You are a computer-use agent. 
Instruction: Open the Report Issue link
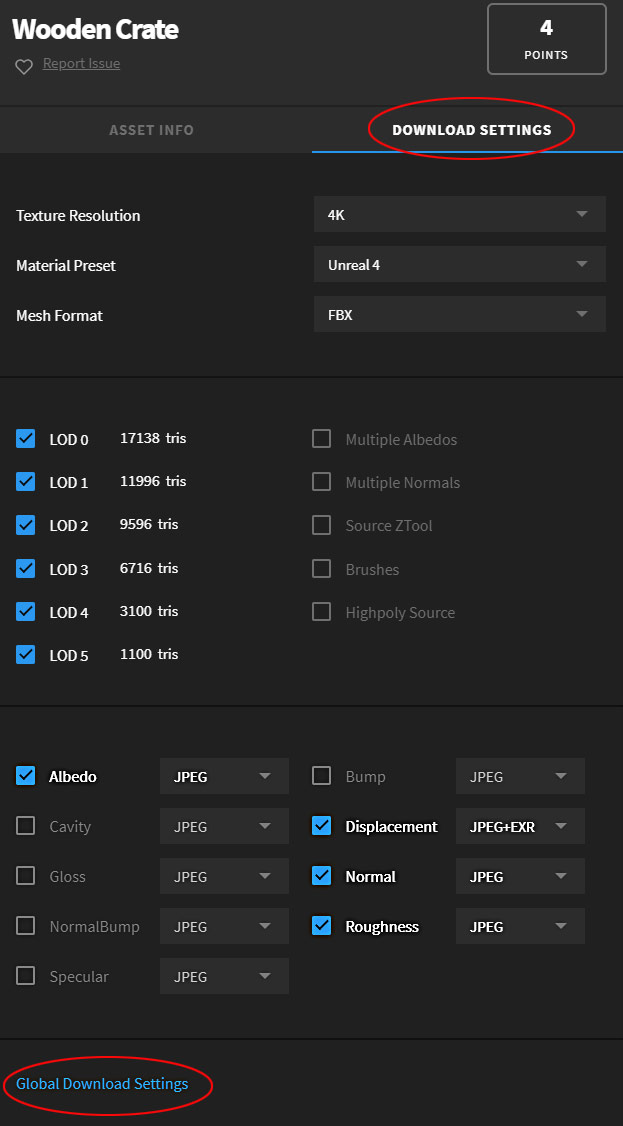[81, 64]
